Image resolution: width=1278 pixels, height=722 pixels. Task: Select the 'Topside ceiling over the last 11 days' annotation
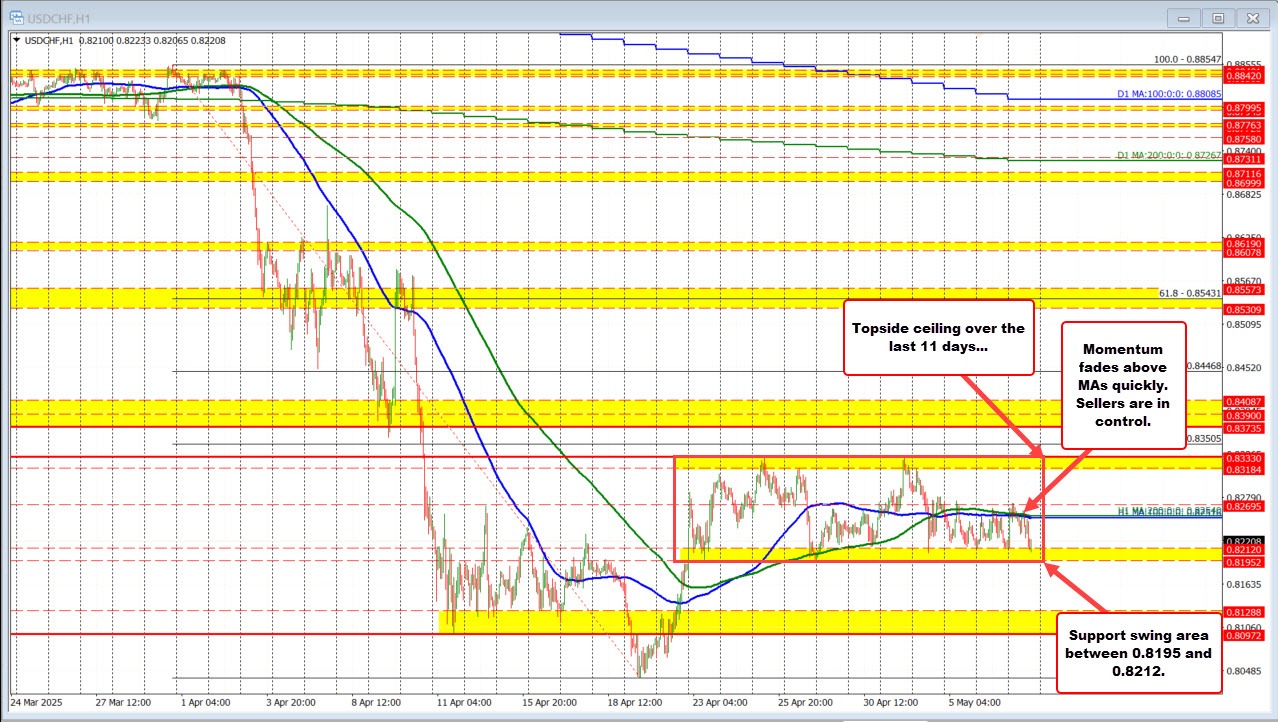pyautogui.click(x=937, y=338)
